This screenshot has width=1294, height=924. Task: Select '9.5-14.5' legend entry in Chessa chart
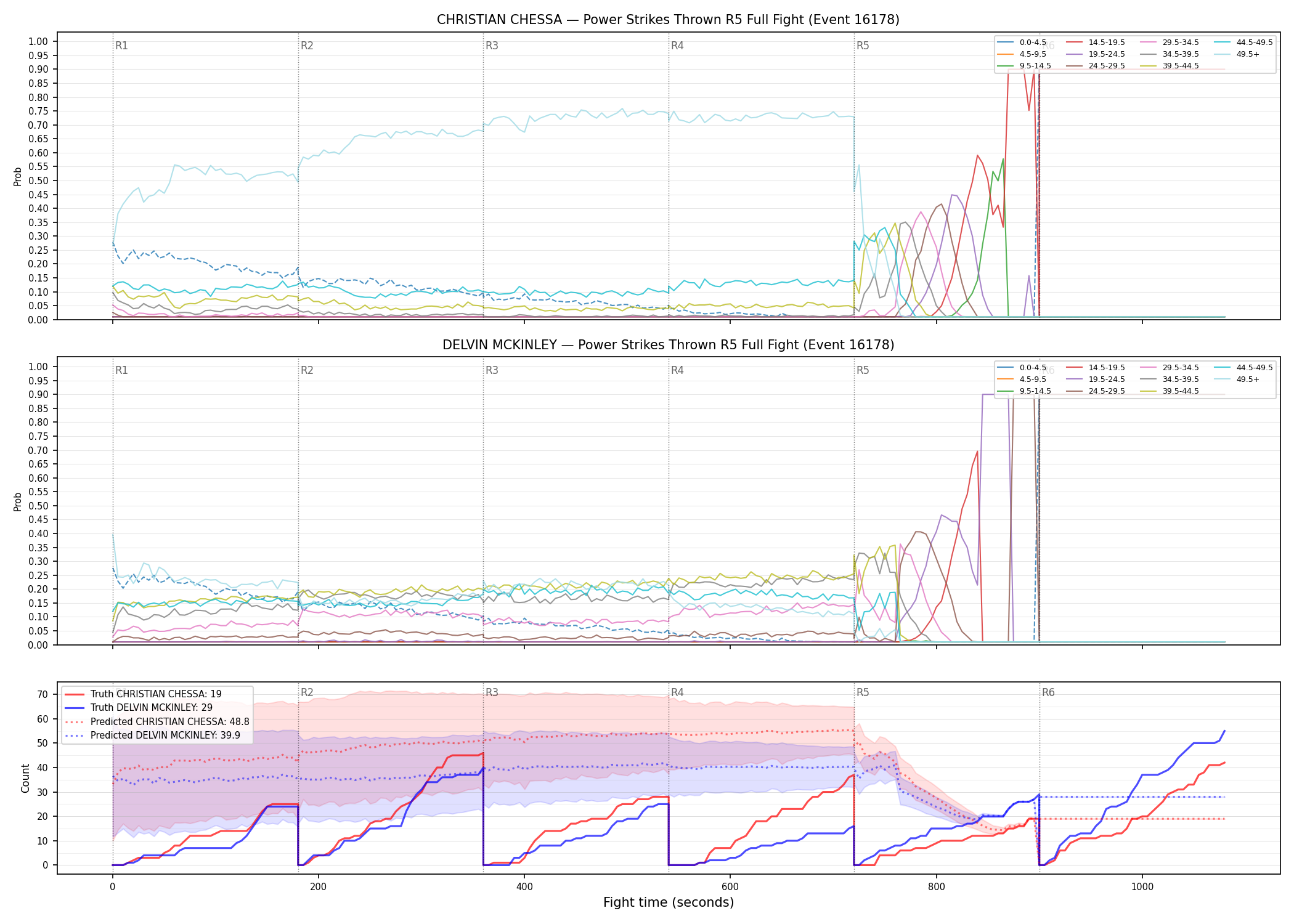(x=1024, y=66)
